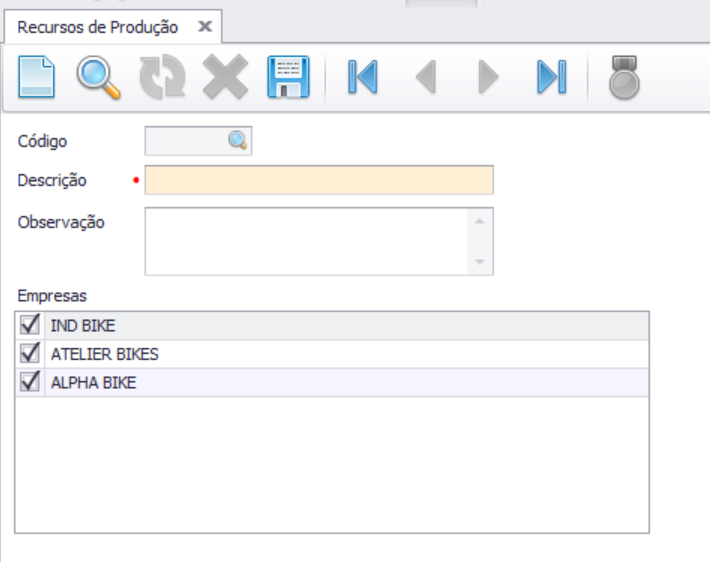This screenshot has width=710, height=562.
Task: Open the Código lookup magnifier button
Action: click(x=238, y=141)
